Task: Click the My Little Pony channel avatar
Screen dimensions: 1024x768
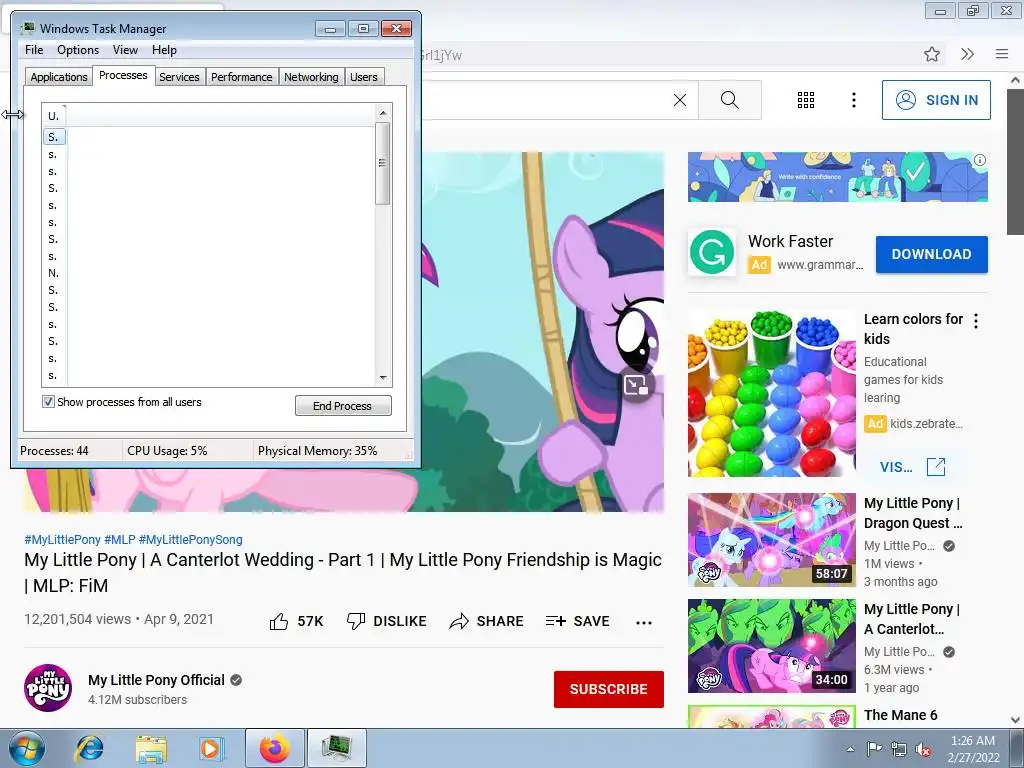Action: pyautogui.click(x=48, y=688)
